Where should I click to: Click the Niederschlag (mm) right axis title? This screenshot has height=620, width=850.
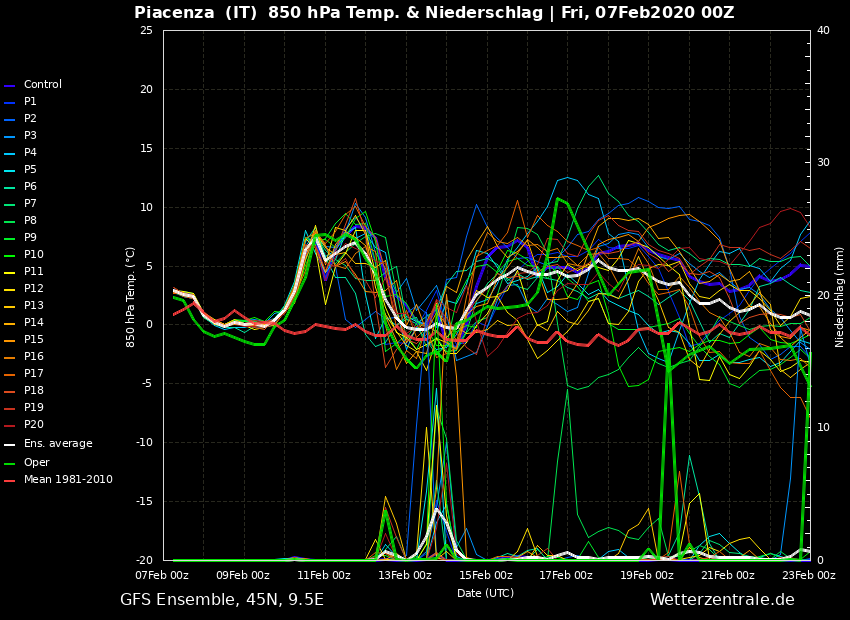point(840,296)
